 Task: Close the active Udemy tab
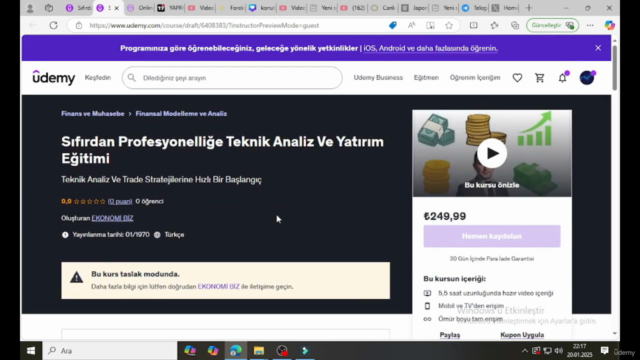point(117,8)
